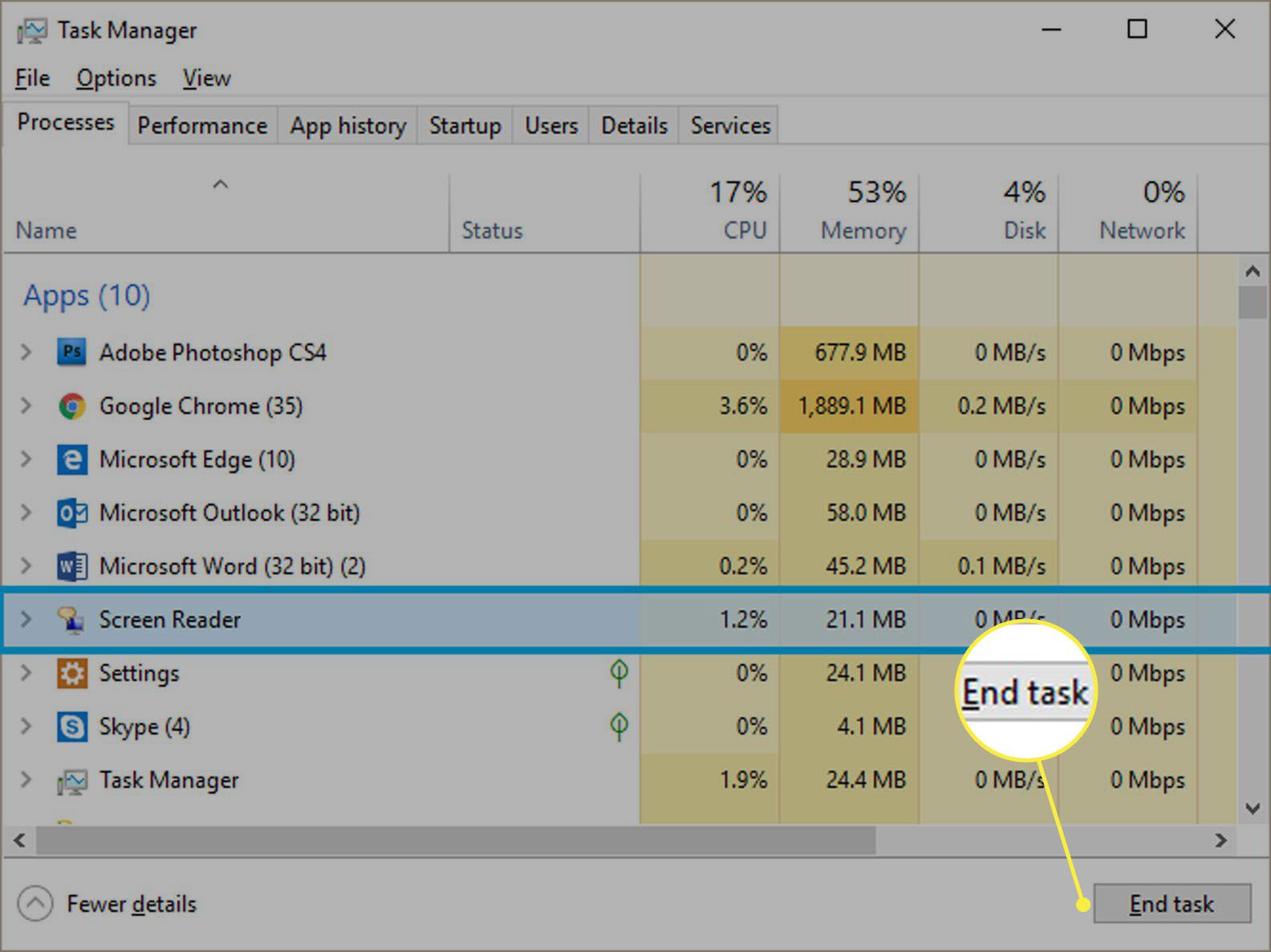Open the Options menu
Screen dimensions: 1271x952
pos(116,78)
